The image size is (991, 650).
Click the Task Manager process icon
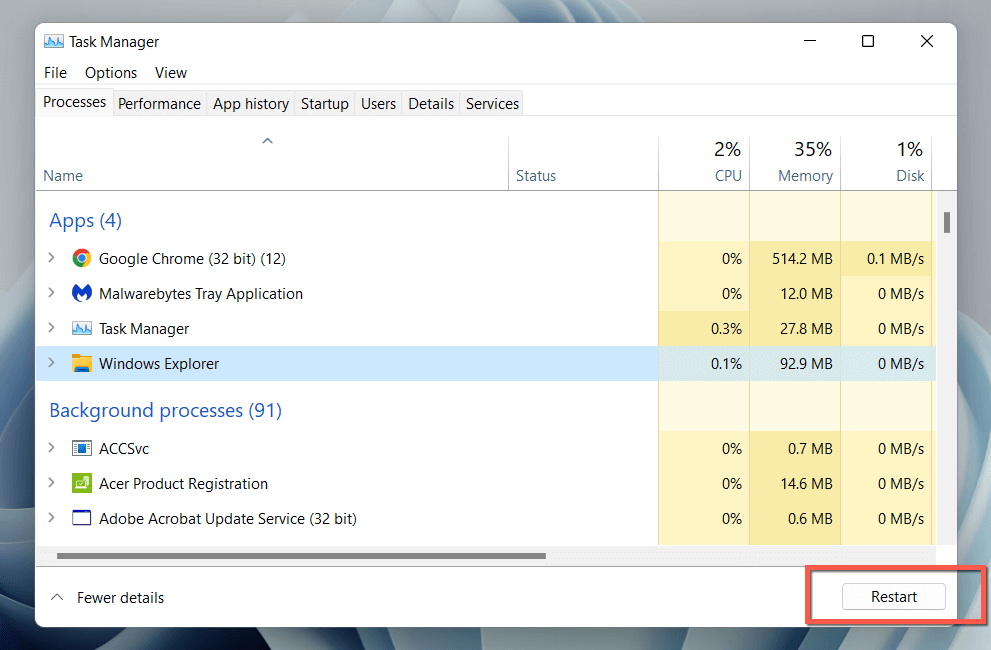(81, 328)
